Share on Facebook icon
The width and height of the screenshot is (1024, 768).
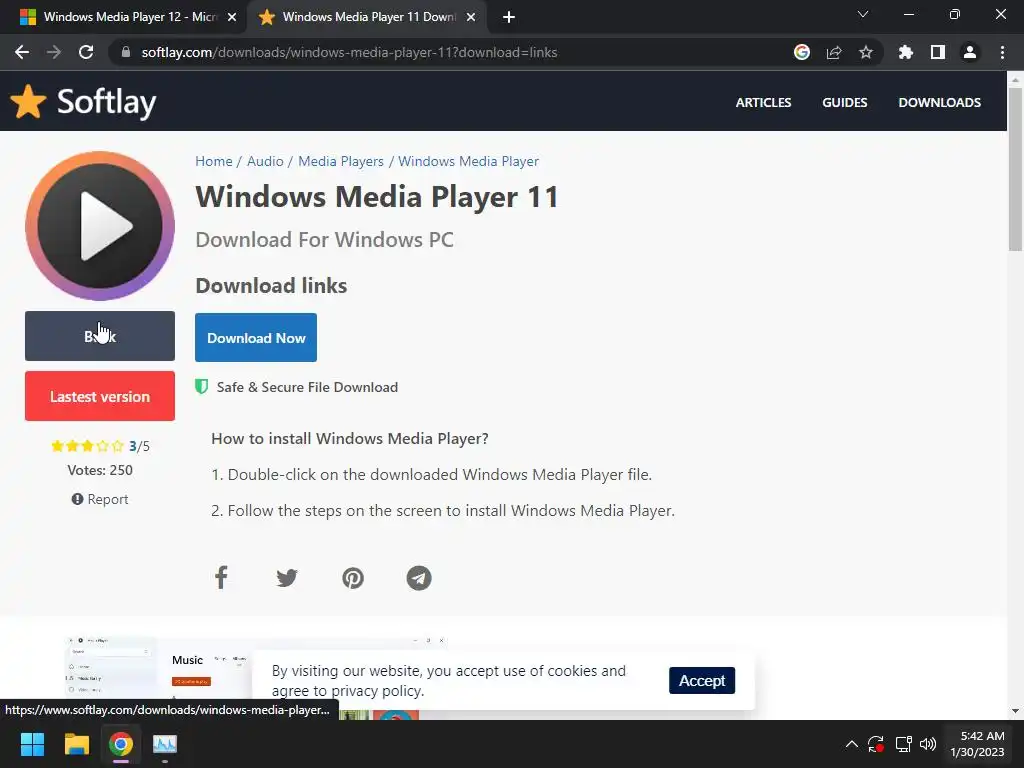pyautogui.click(x=221, y=578)
